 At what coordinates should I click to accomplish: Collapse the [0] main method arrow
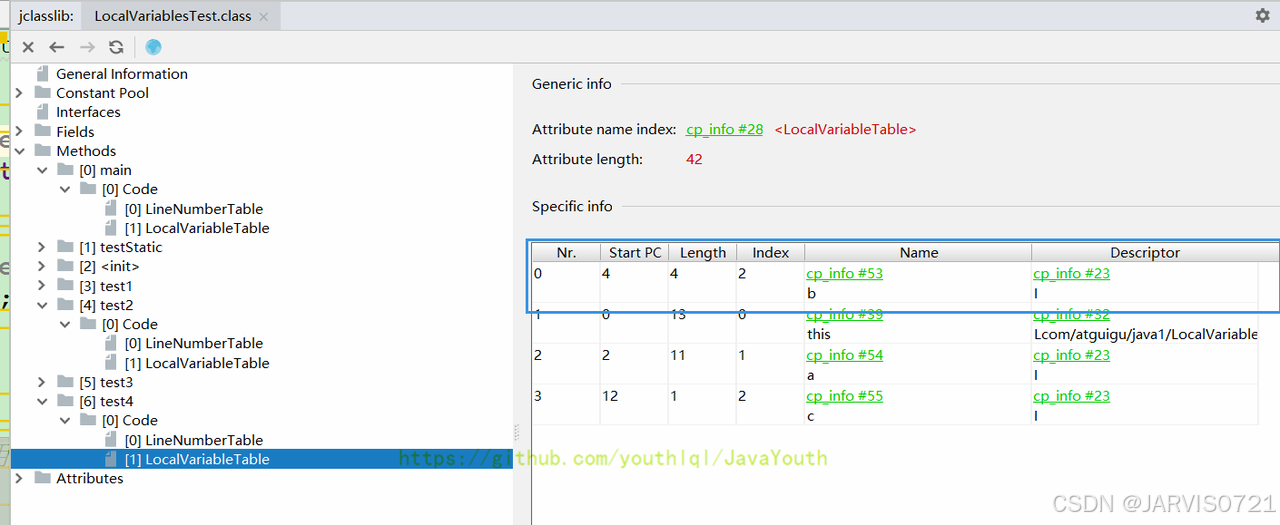click(x=42, y=170)
